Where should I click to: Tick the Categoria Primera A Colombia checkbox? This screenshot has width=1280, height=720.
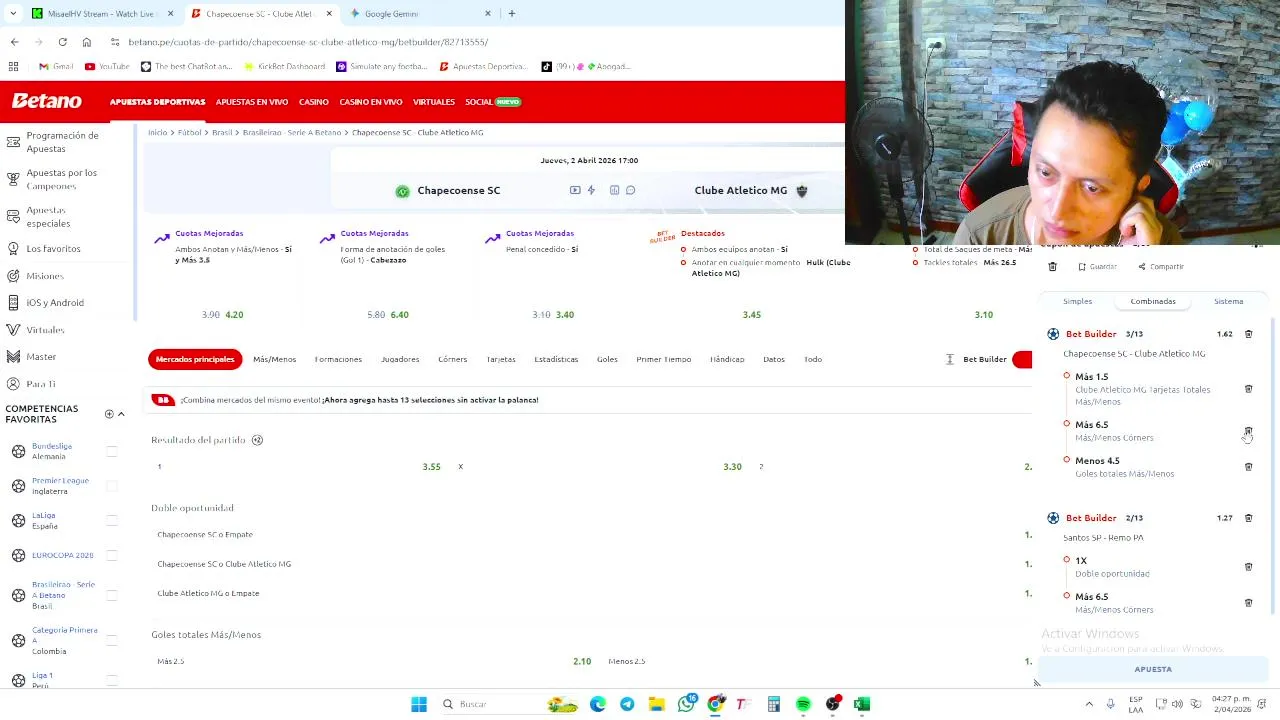pos(112,641)
